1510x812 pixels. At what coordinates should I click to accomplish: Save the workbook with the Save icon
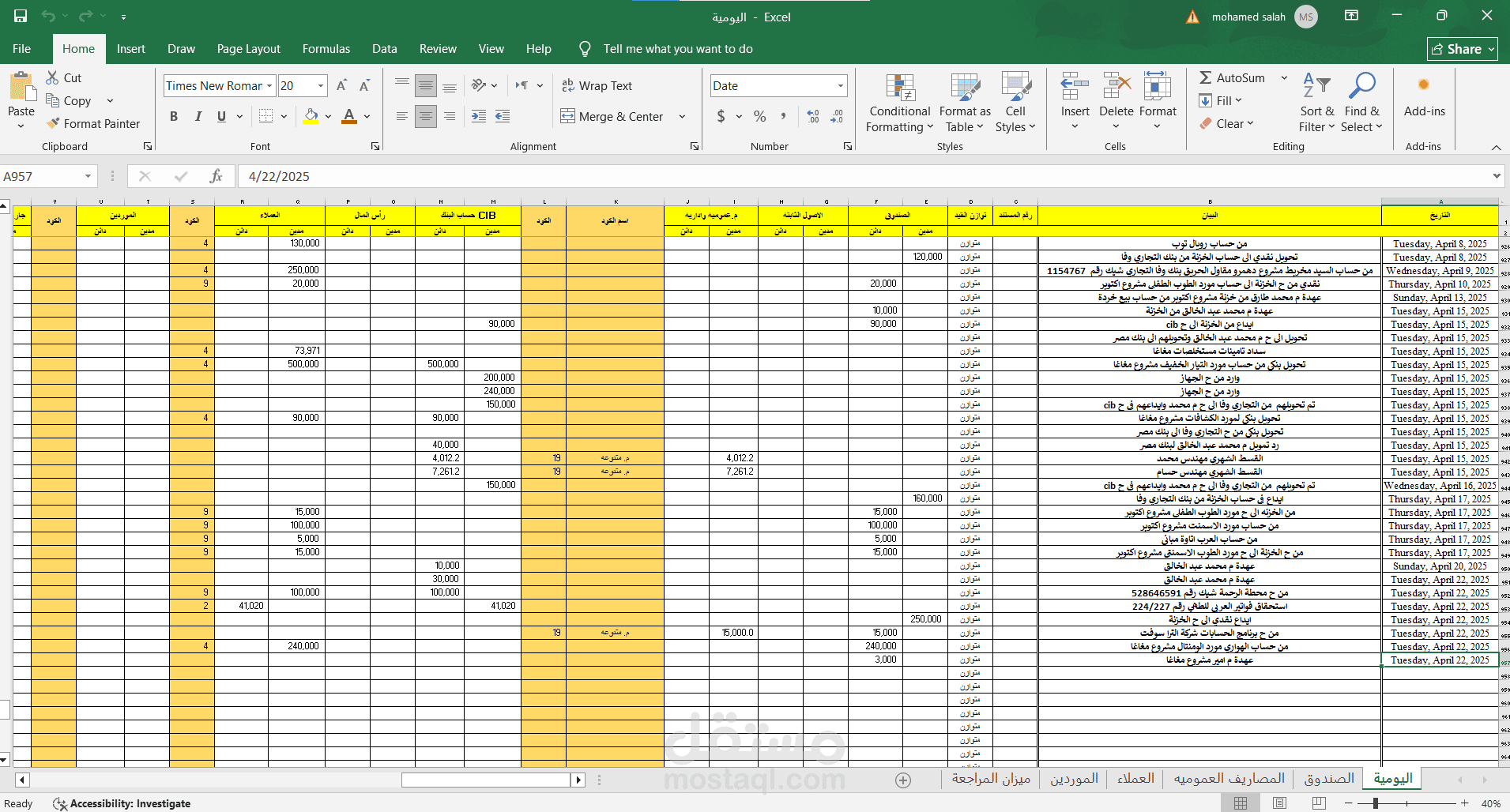(x=21, y=16)
